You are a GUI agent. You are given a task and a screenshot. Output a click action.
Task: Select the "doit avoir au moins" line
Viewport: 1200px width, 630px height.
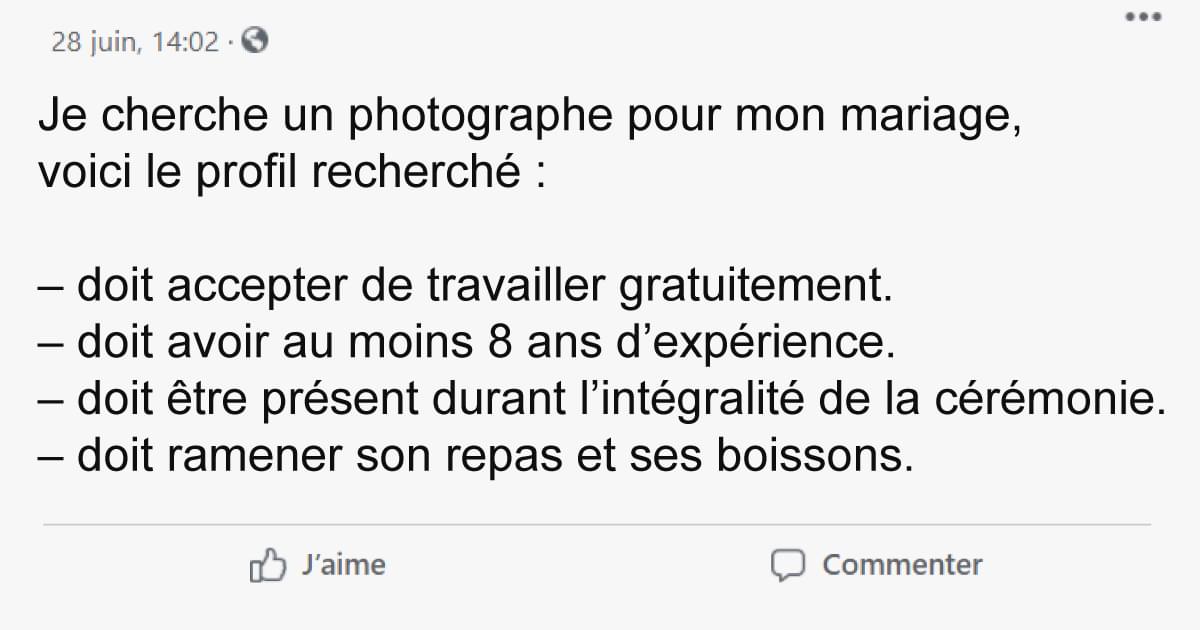click(x=464, y=344)
